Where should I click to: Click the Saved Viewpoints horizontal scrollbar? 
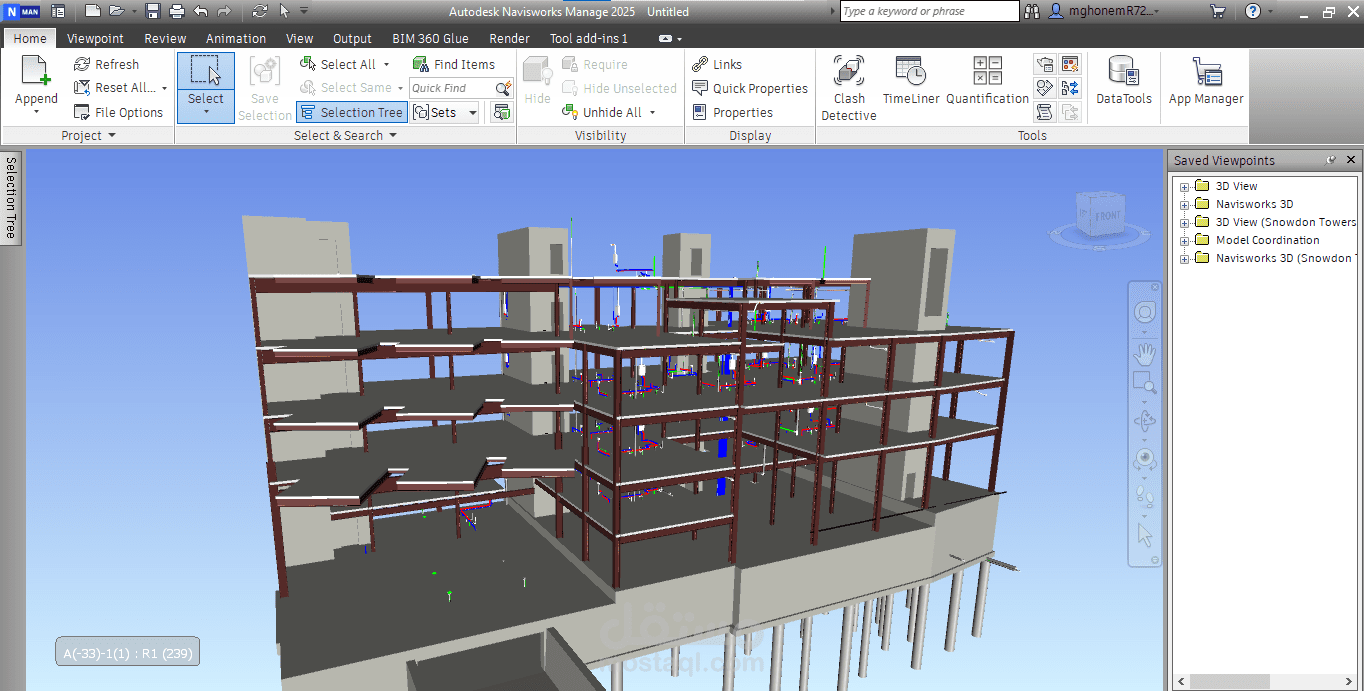coord(1266,681)
